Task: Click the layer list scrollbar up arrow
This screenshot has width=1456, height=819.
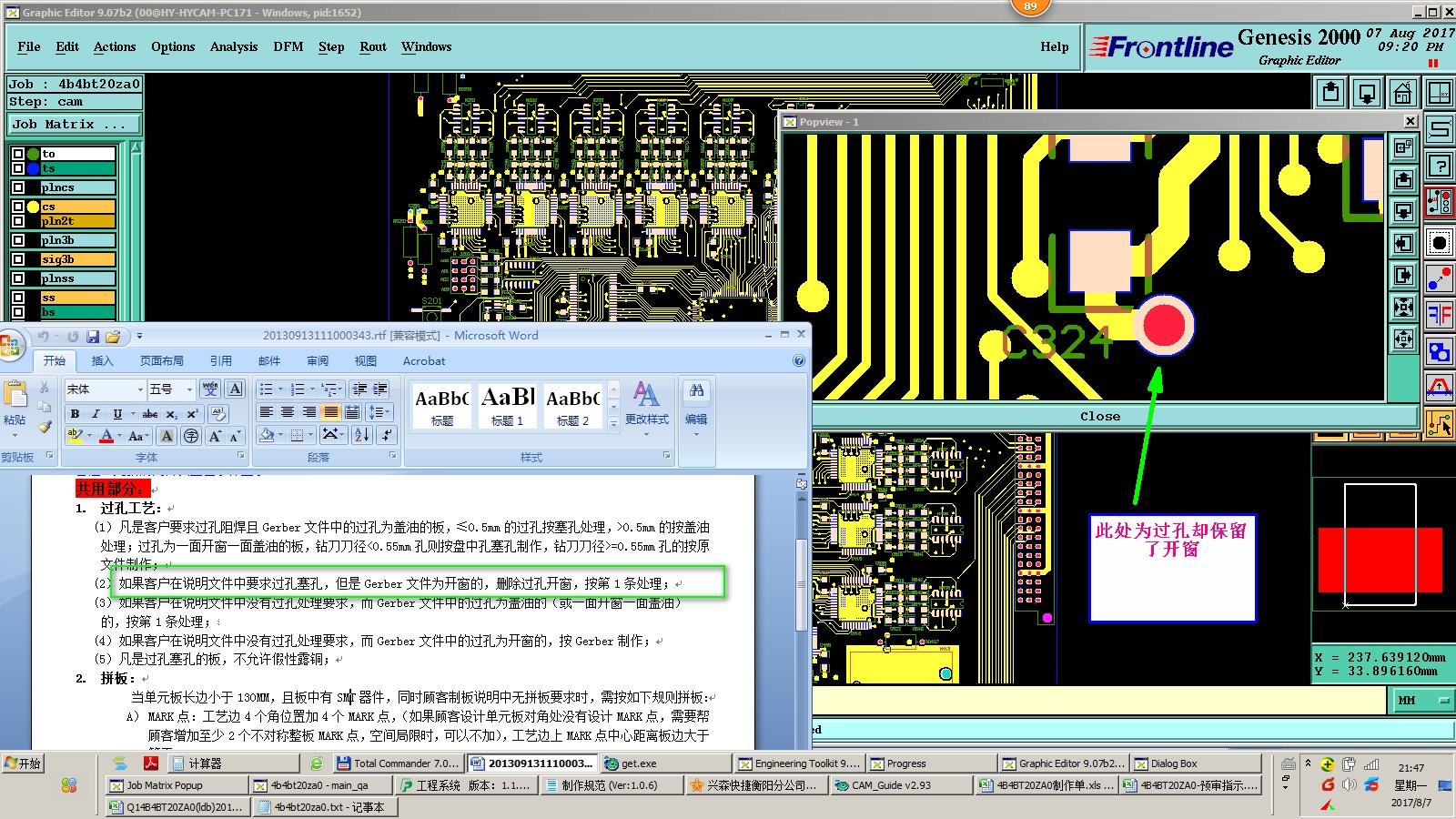Action: (x=136, y=147)
